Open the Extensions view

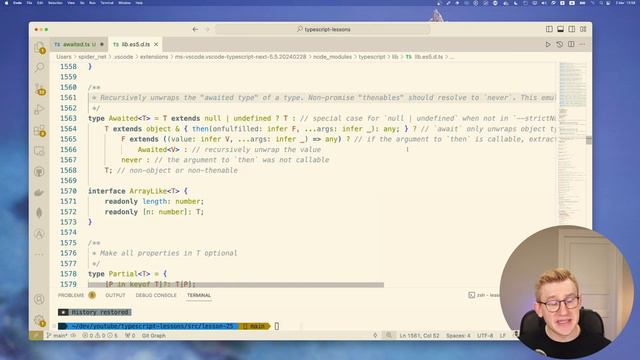(x=40, y=131)
